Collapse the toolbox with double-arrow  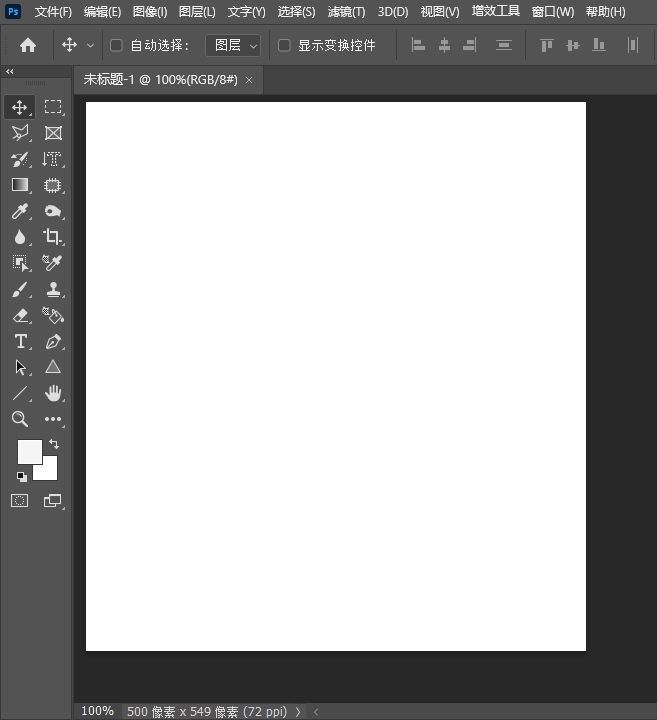click(10, 72)
